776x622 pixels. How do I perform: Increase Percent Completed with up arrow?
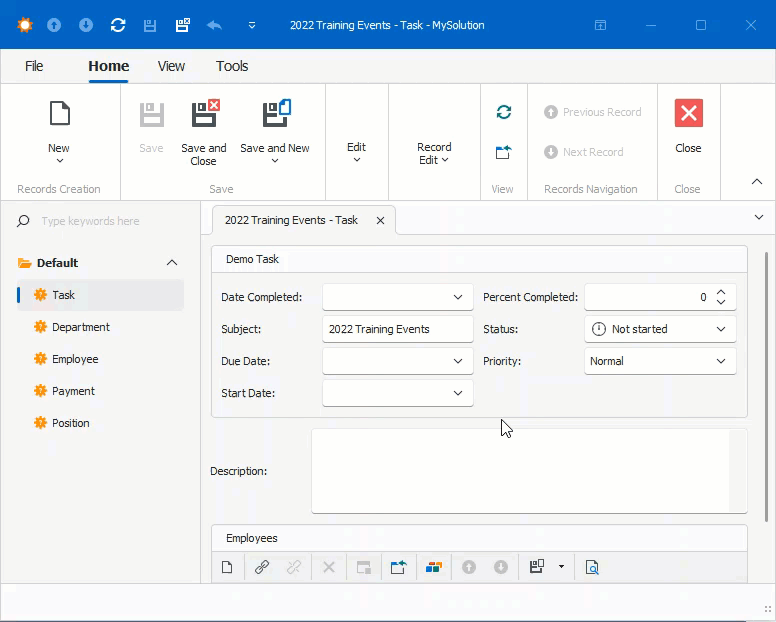721,292
